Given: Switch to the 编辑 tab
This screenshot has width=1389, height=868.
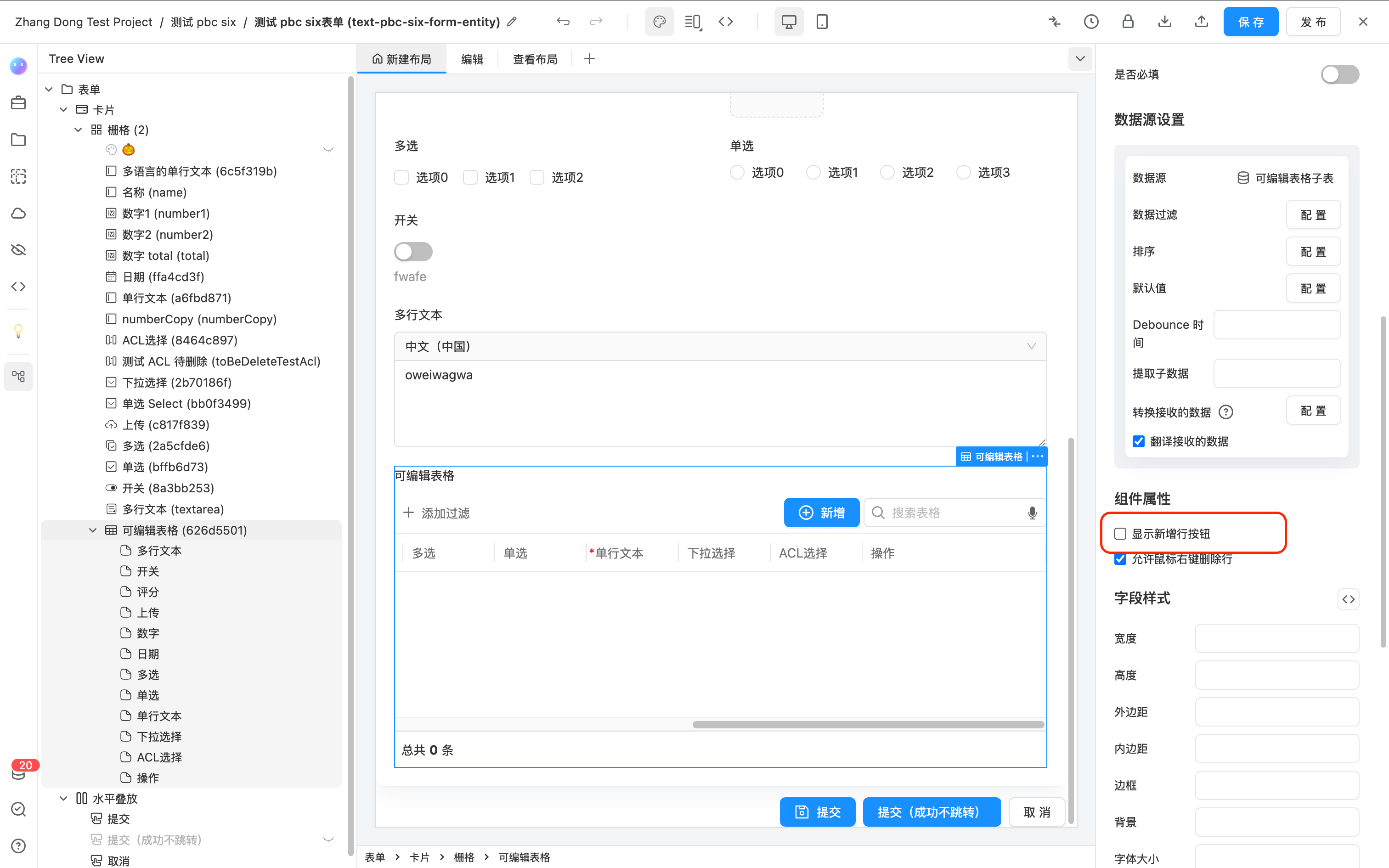Looking at the screenshot, I should [472, 59].
